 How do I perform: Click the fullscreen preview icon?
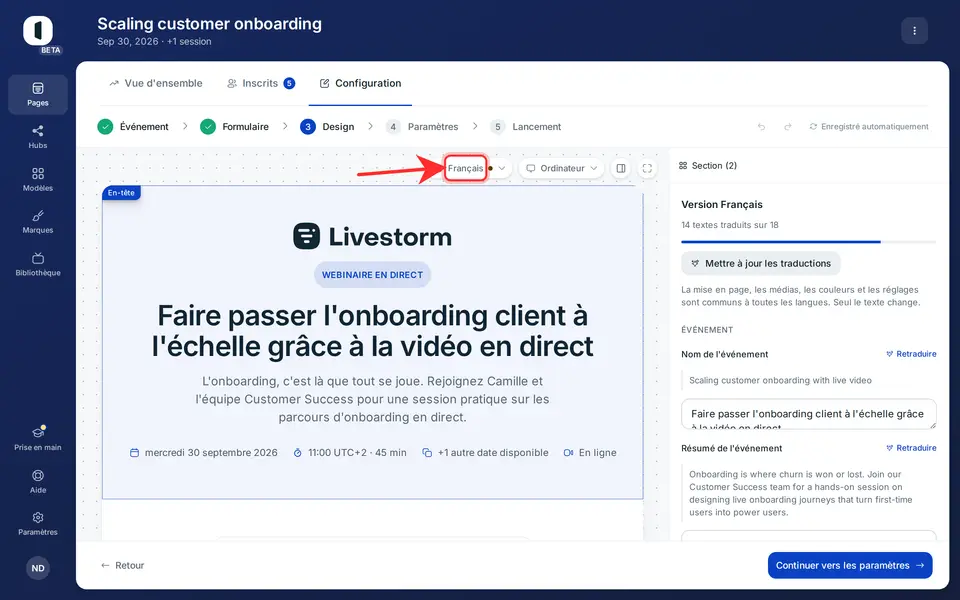[647, 168]
